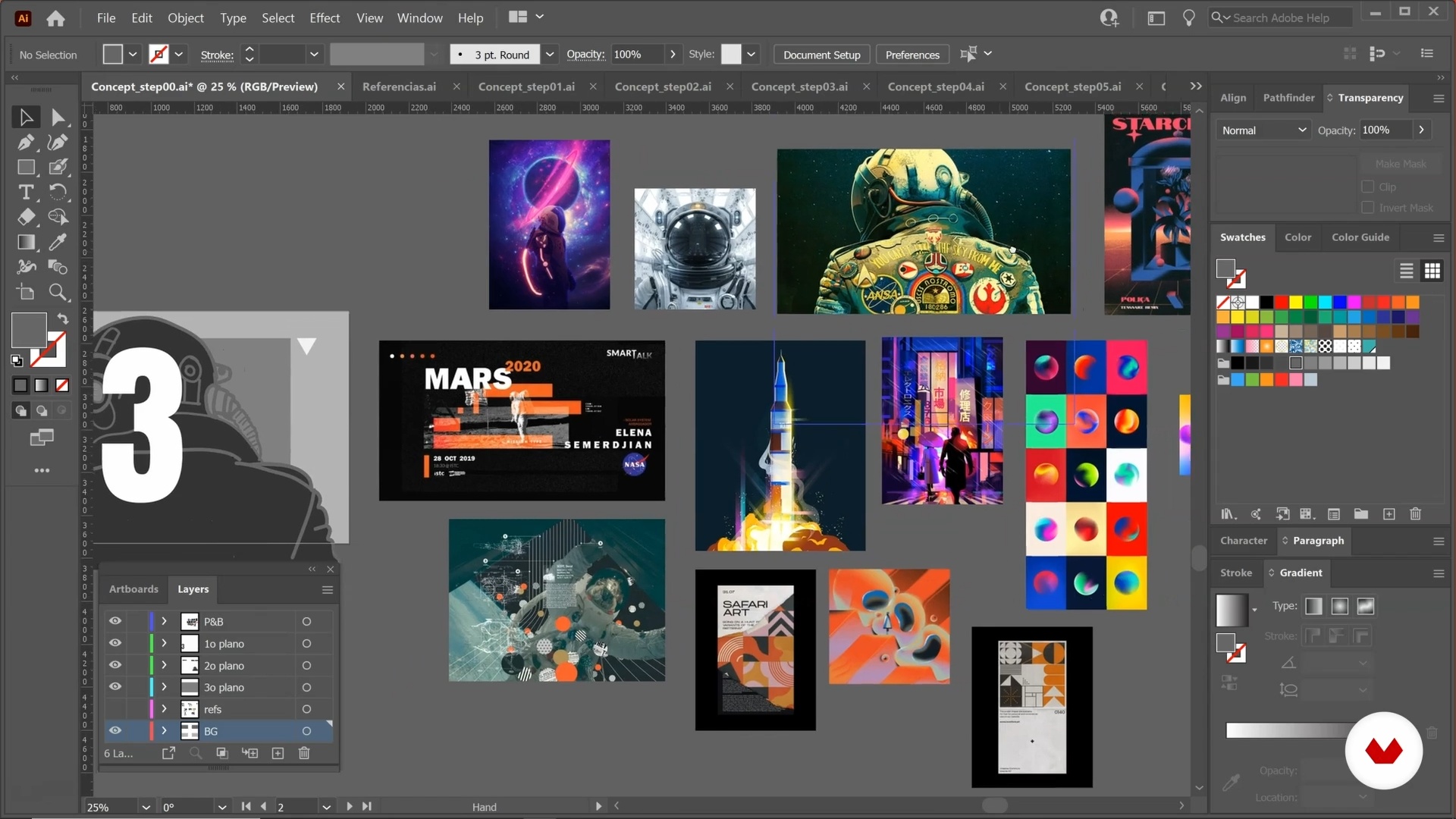The image size is (1456, 819).
Task: Select the Eraser tool
Action: 26,217
